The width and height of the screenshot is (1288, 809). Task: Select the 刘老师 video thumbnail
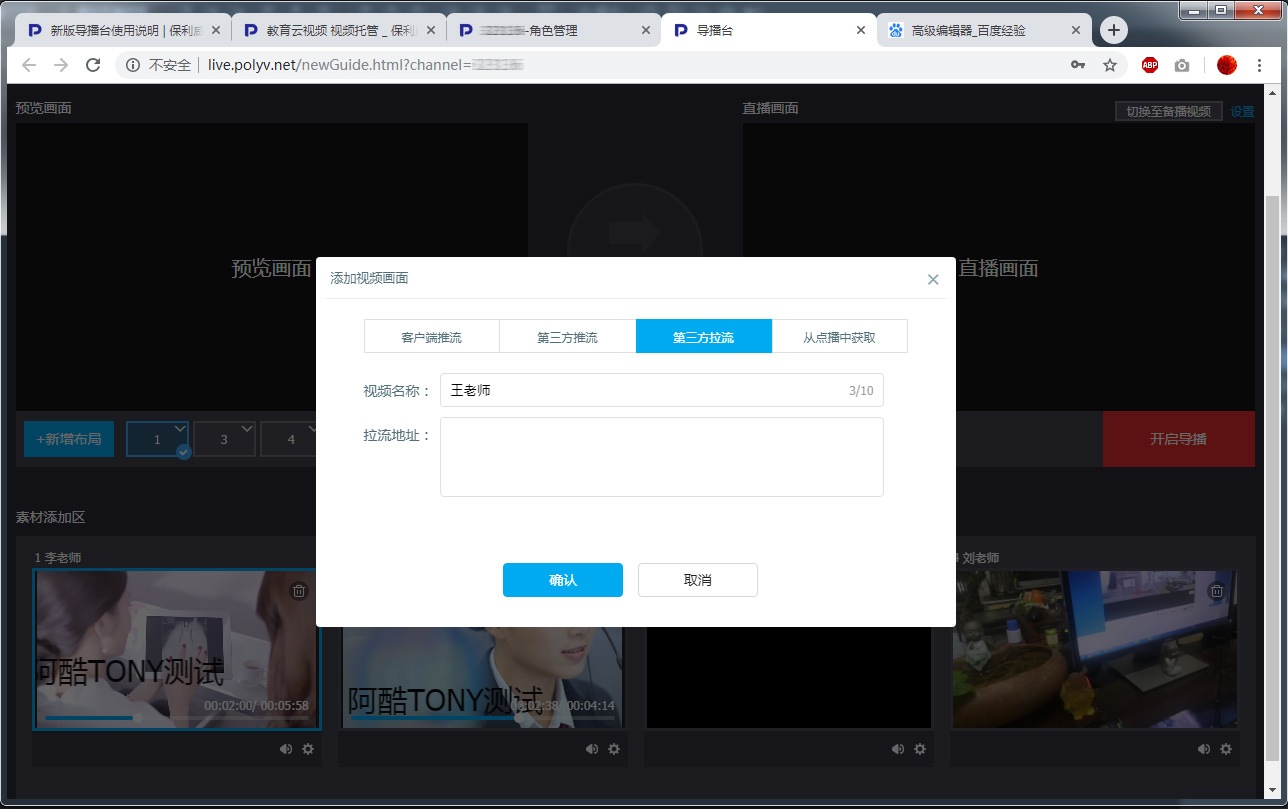(1095, 650)
